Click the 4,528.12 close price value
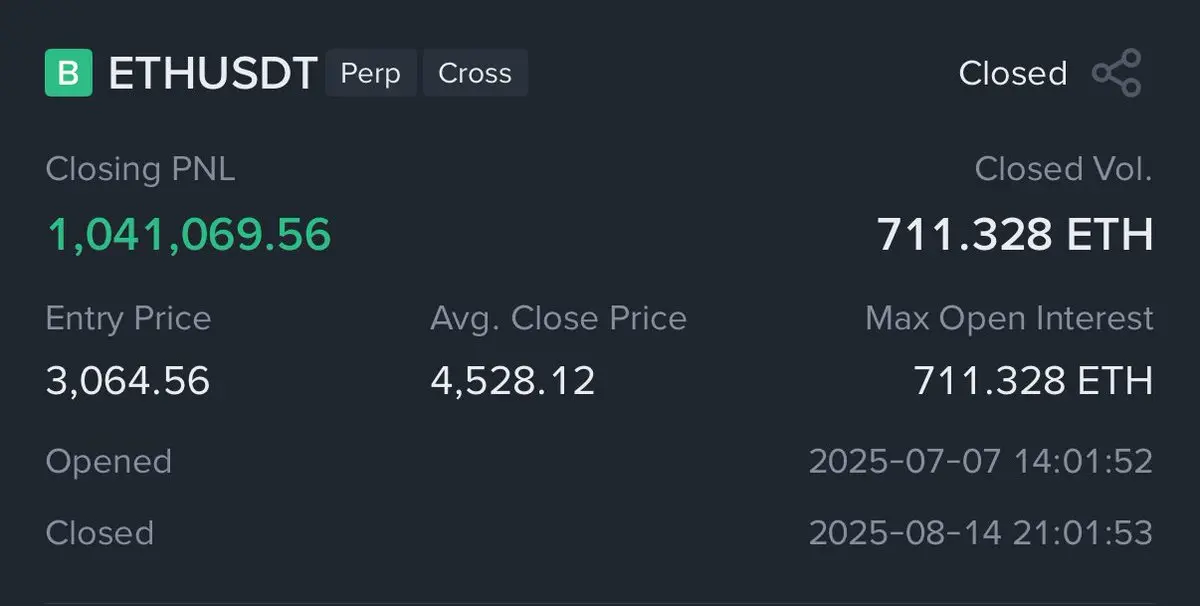1200x606 pixels. pyautogui.click(x=513, y=380)
